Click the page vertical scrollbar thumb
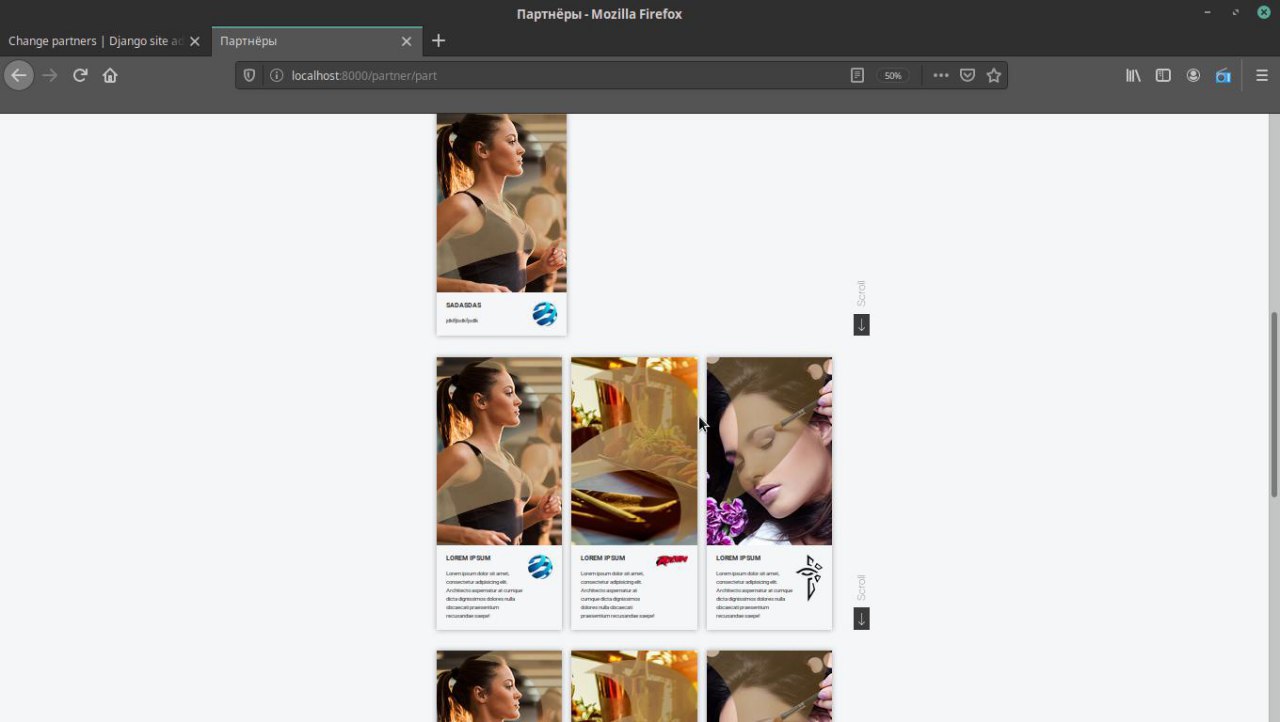This screenshot has height=722, width=1280. coord(1273,404)
